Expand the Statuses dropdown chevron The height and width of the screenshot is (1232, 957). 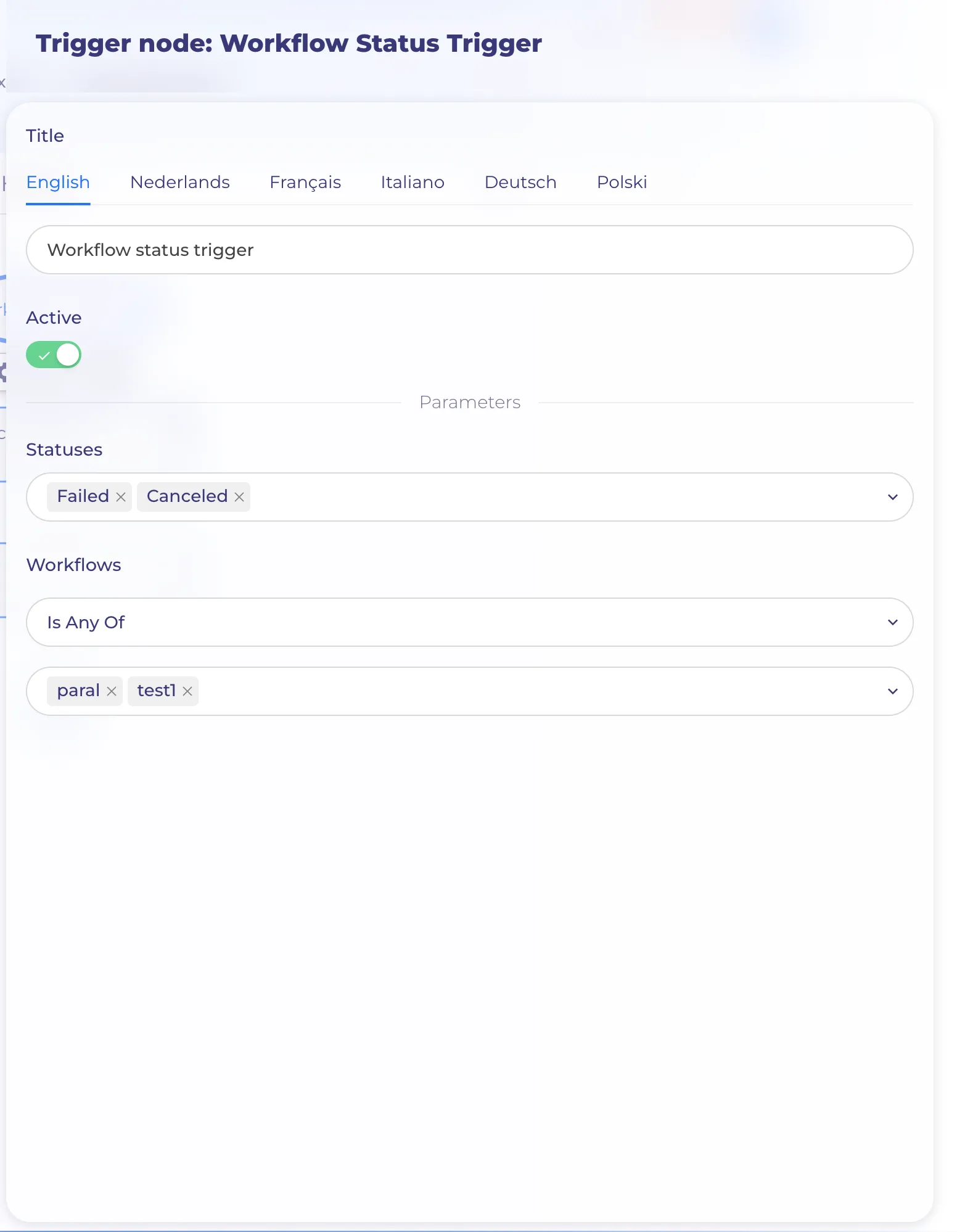892,497
